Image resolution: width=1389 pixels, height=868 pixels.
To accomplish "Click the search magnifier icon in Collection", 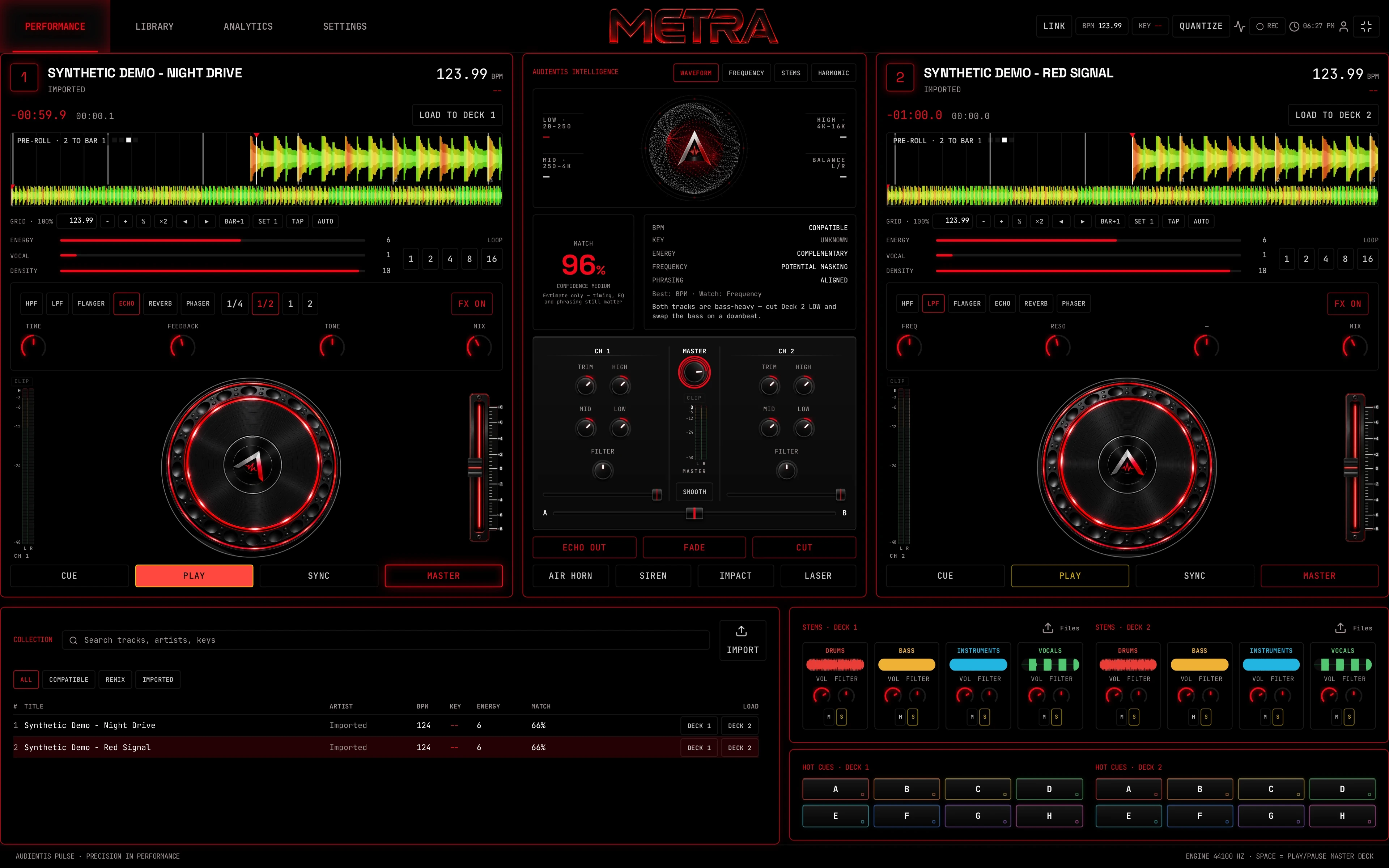I will tap(73, 640).
